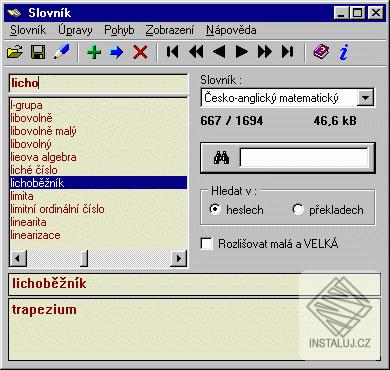Skip back fast with double-left arrows

[x=196, y=52]
